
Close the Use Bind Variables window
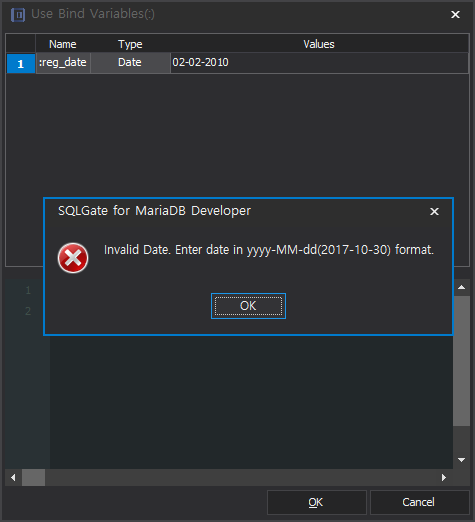[455, 14]
